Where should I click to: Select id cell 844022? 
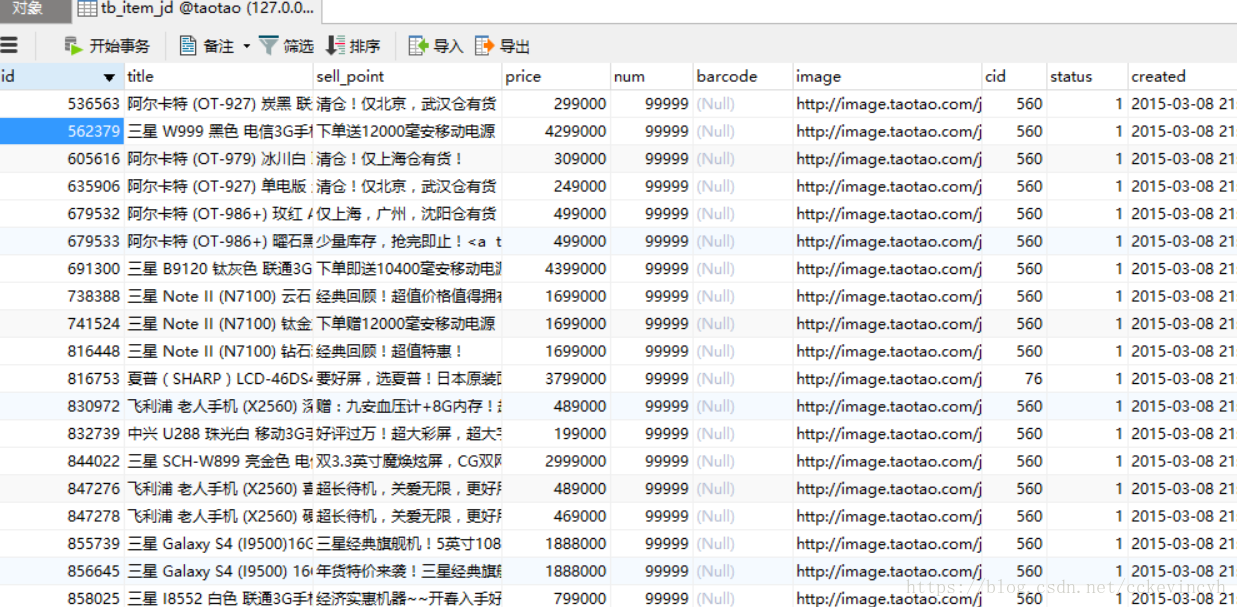(x=62, y=461)
